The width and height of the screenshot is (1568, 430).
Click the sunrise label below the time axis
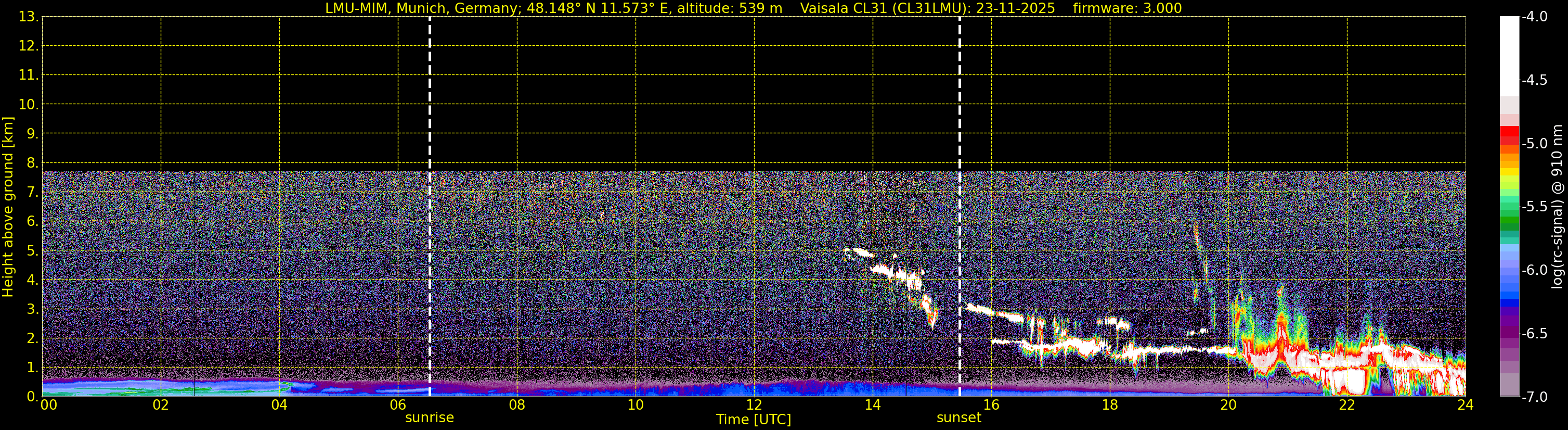click(x=429, y=418)
